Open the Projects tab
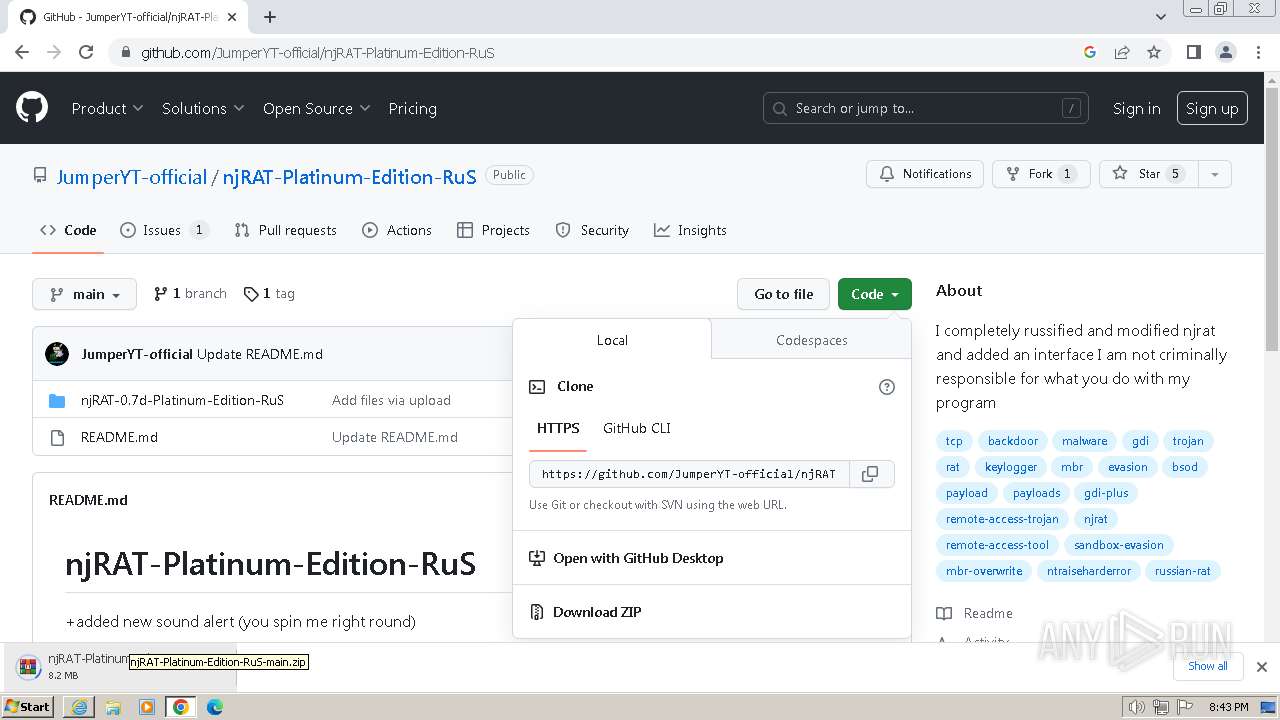The height and width of the screenshot is (720, 1280). pos(493,230)
